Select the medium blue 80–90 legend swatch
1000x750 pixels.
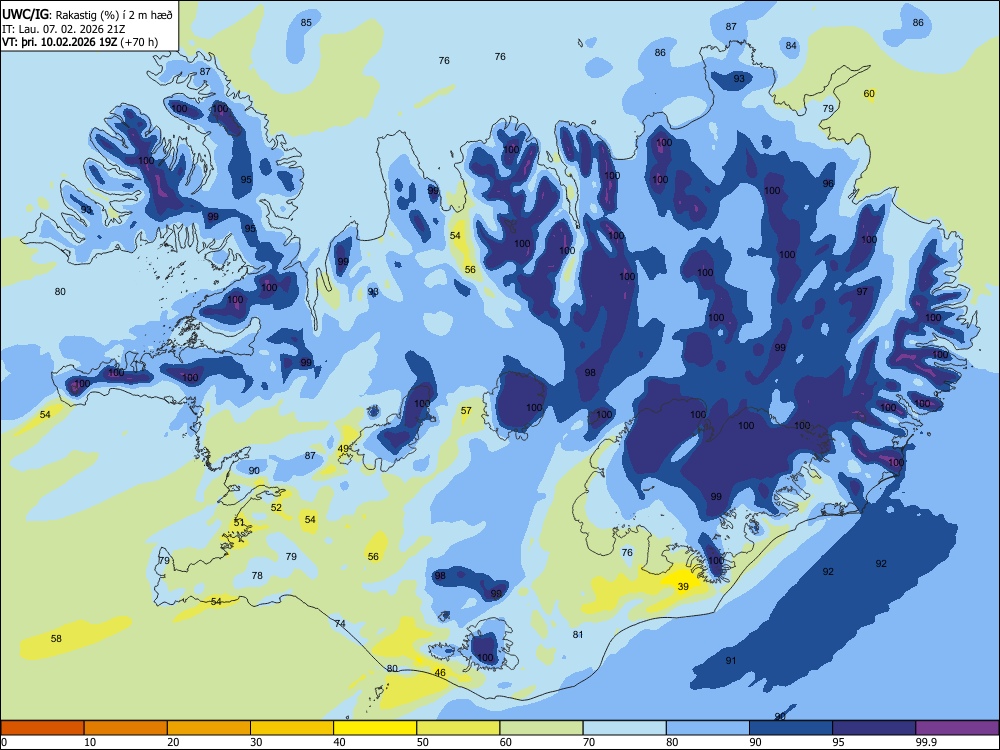[x=708, y=728]
